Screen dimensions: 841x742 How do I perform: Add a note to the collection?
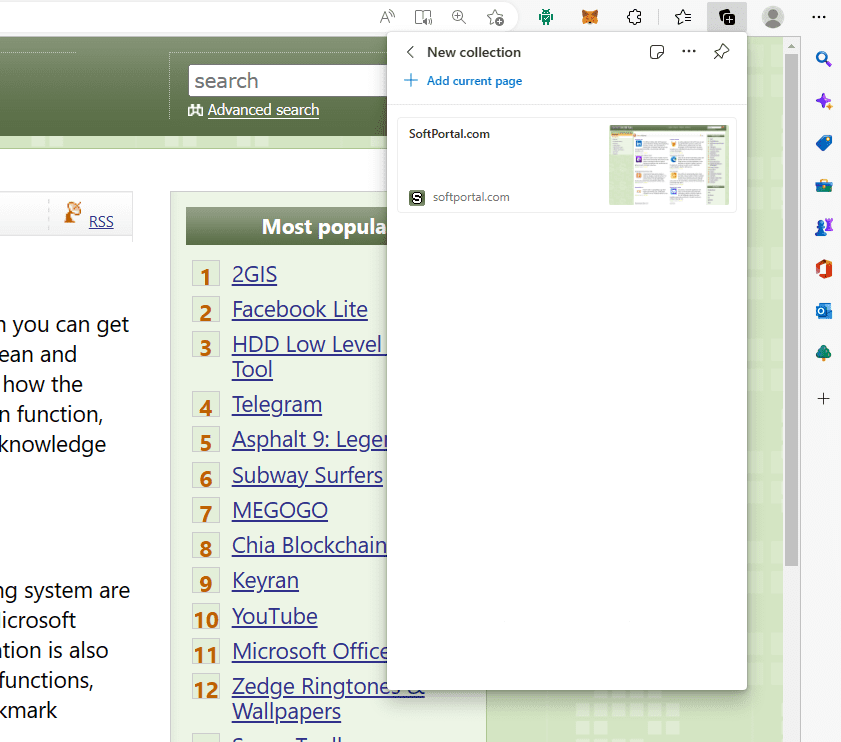click(656, 52)
